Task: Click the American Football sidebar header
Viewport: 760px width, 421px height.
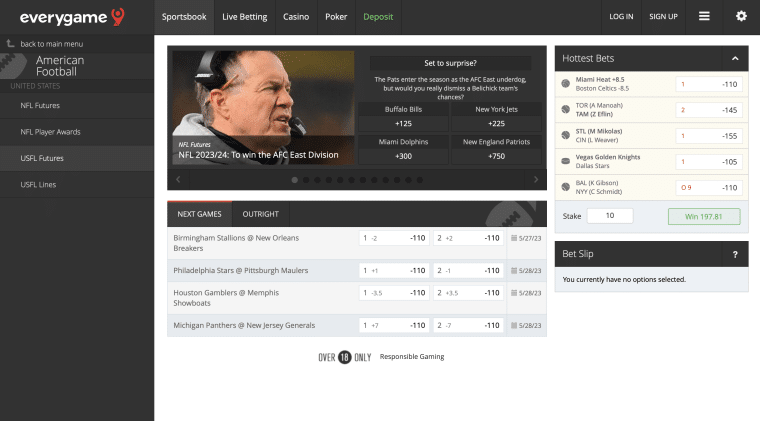Action: pos(77,66)
